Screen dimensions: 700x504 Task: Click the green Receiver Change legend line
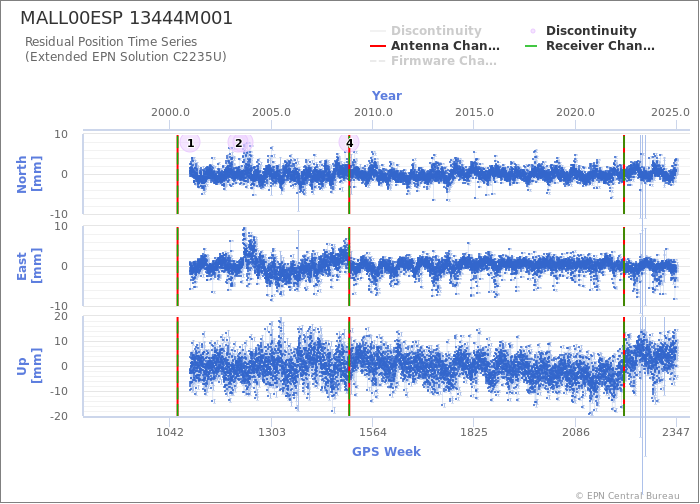pyautogui.click(x=531, y=46)
